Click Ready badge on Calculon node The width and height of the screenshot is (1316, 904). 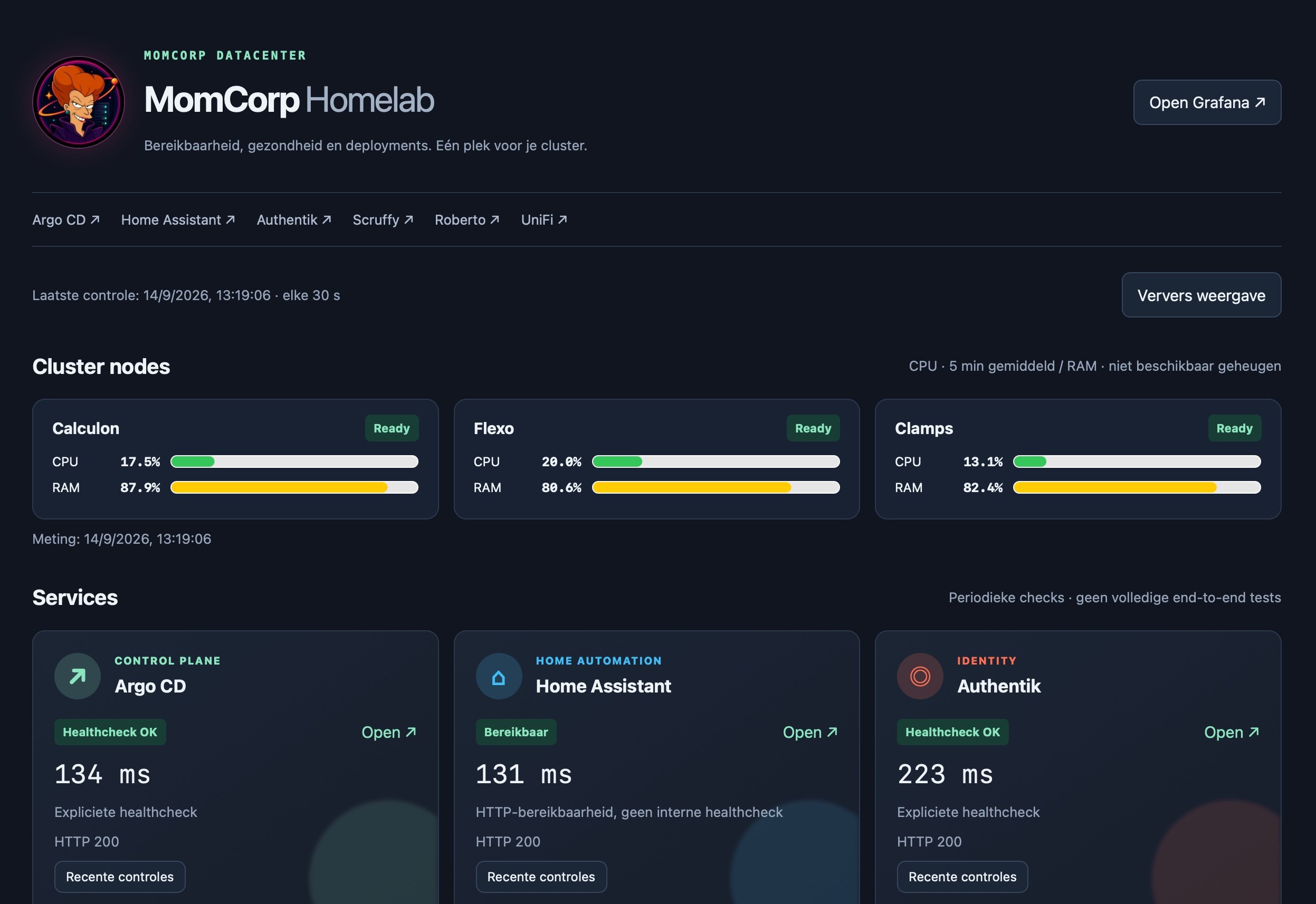(x=392, y=428)
